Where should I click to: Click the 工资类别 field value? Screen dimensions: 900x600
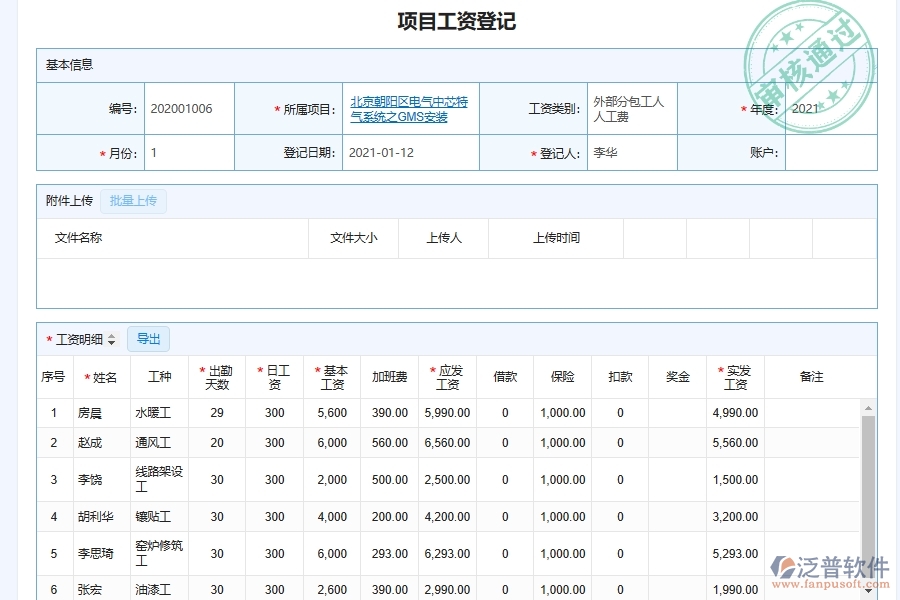630,109
